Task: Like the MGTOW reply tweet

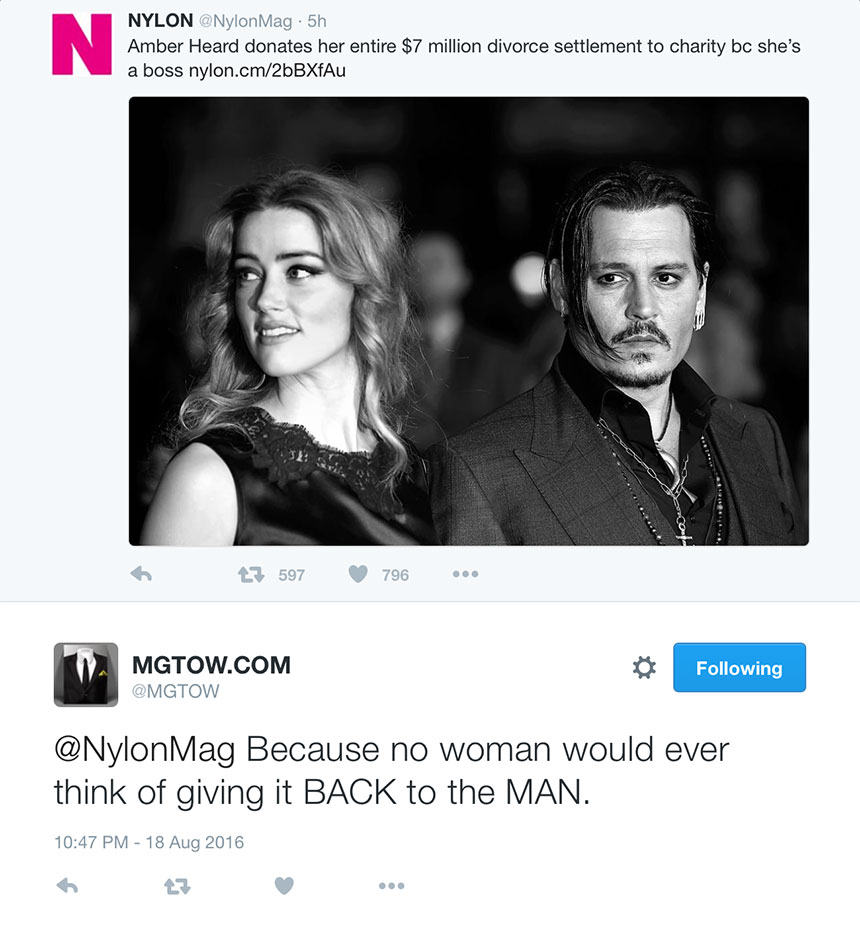Action: tap(284, 886)
